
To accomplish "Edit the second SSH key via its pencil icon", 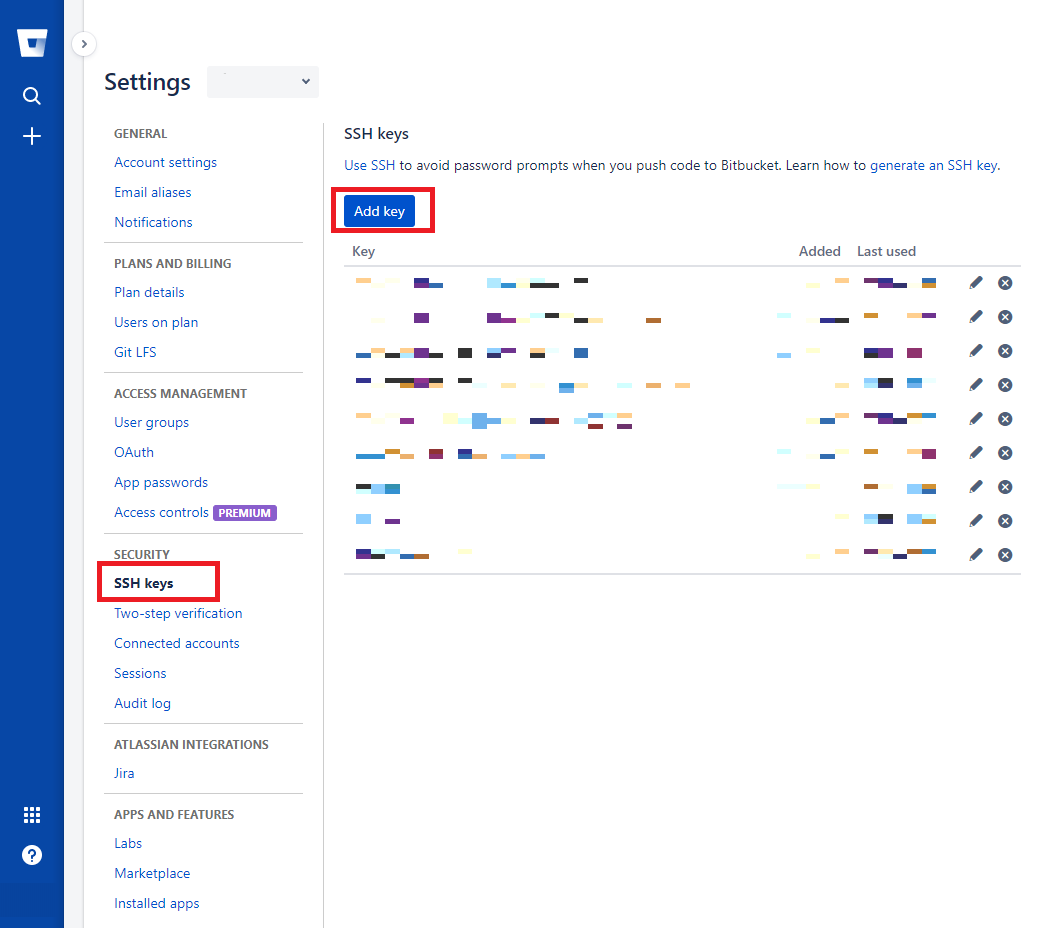I will click(975, 317).
